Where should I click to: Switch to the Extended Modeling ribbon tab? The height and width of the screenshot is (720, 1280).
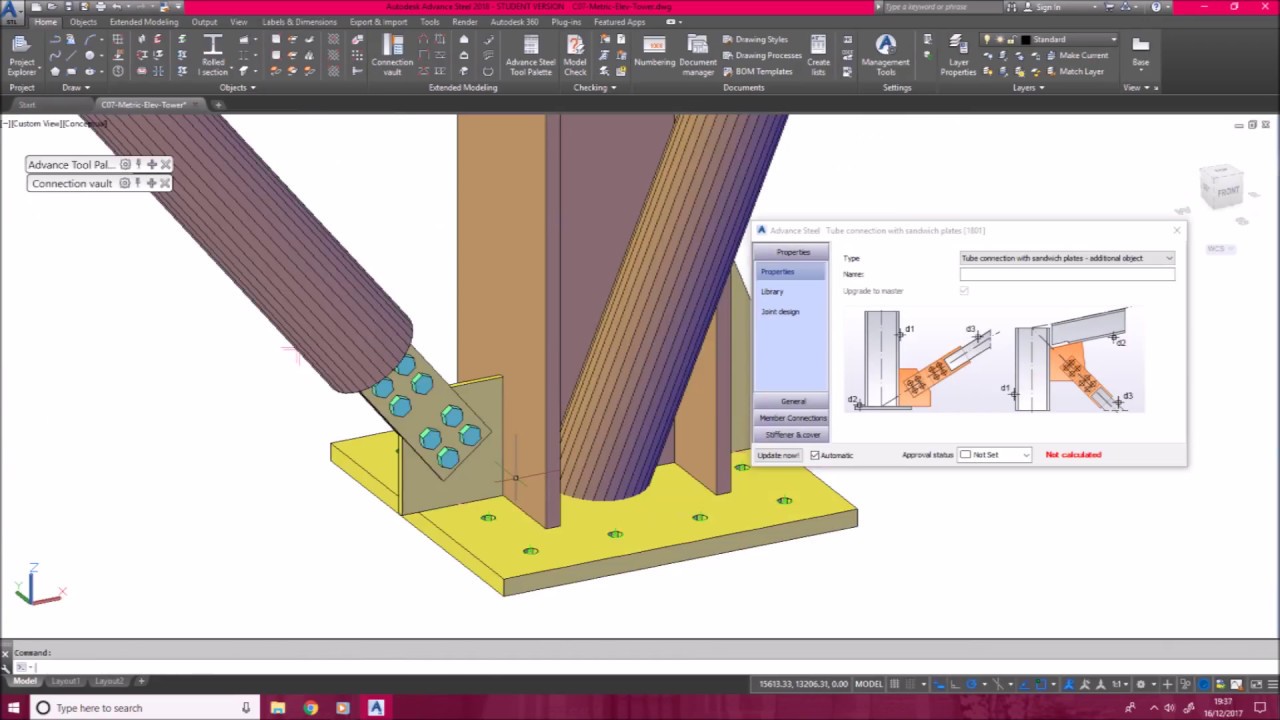pos(144,22)
